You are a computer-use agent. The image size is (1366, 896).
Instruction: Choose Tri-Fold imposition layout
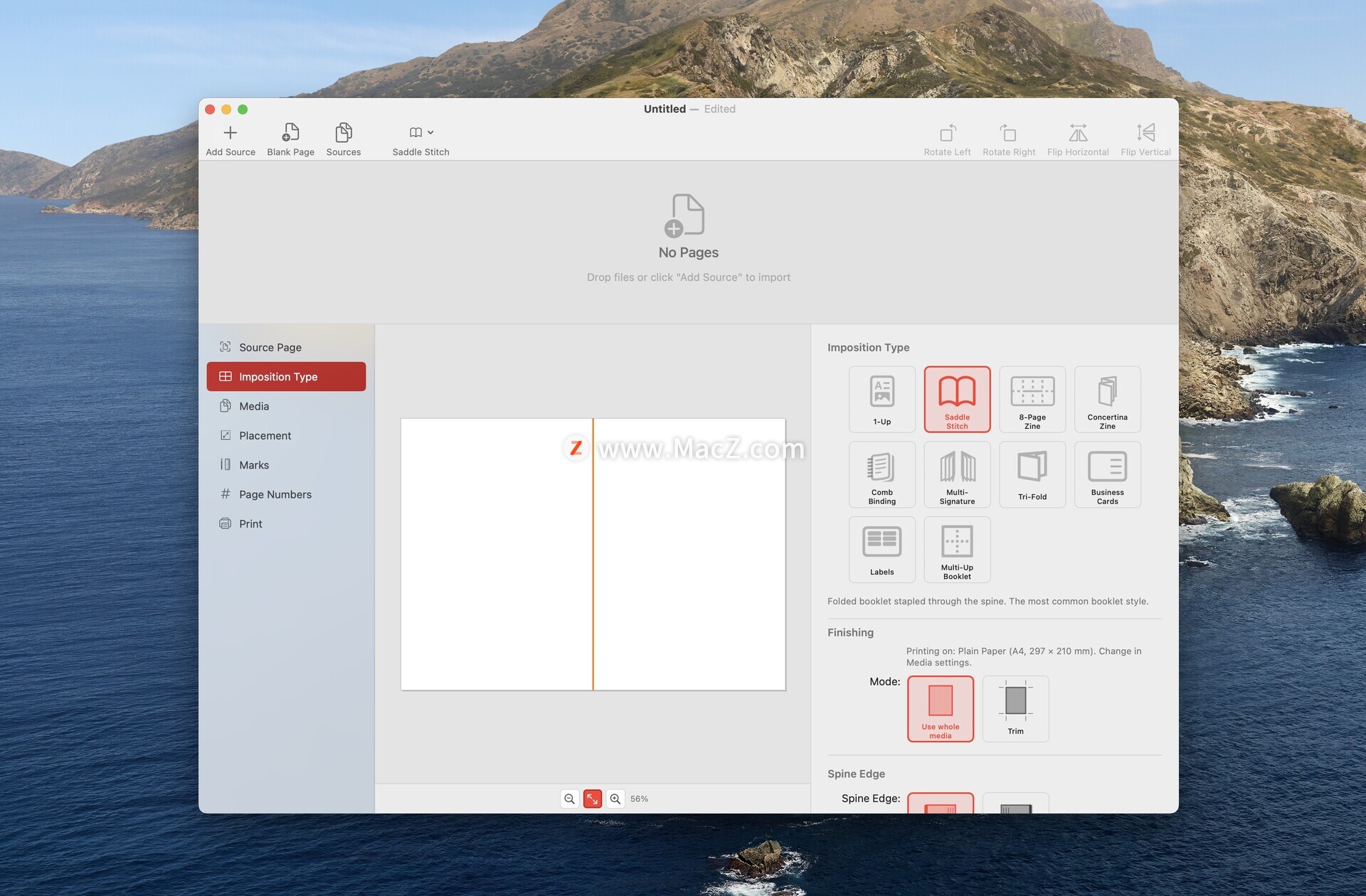[x=1032, y=474]
